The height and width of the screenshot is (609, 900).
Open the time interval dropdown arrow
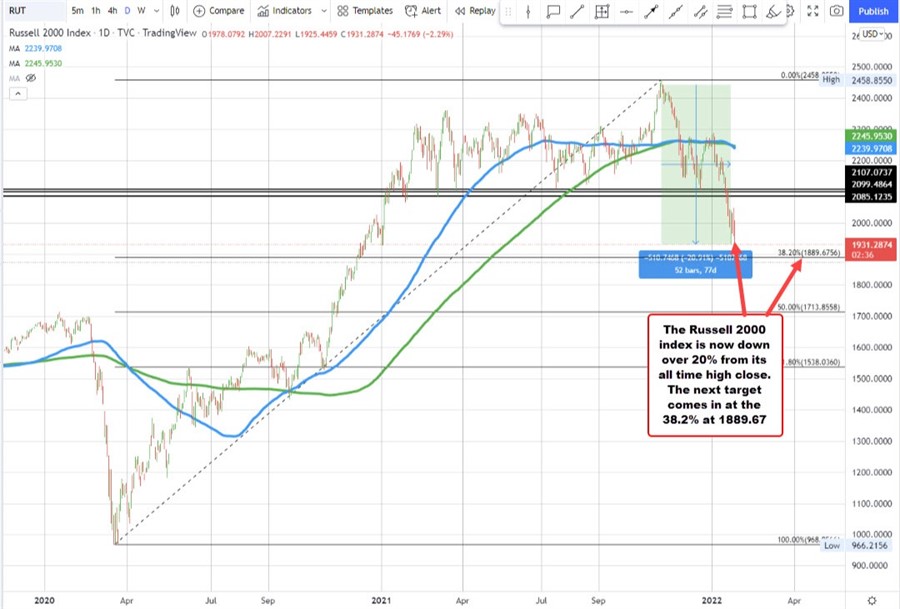pyautogui.click(x=156, y=11)
